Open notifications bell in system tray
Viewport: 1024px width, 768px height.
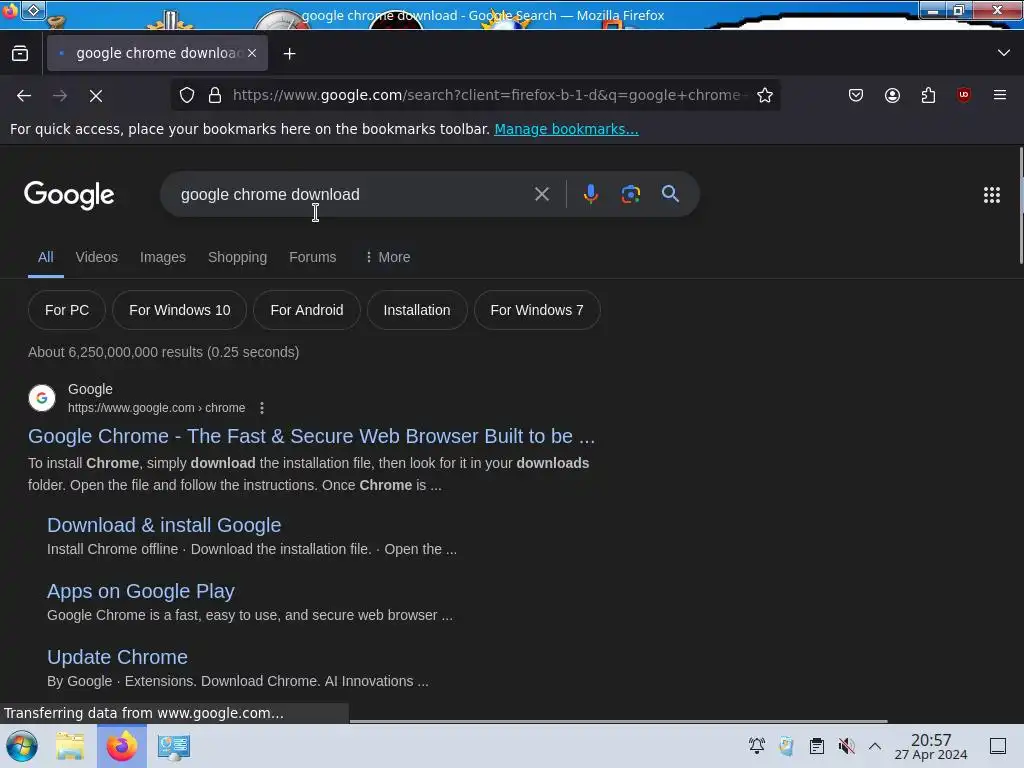(x=757, y=746)
